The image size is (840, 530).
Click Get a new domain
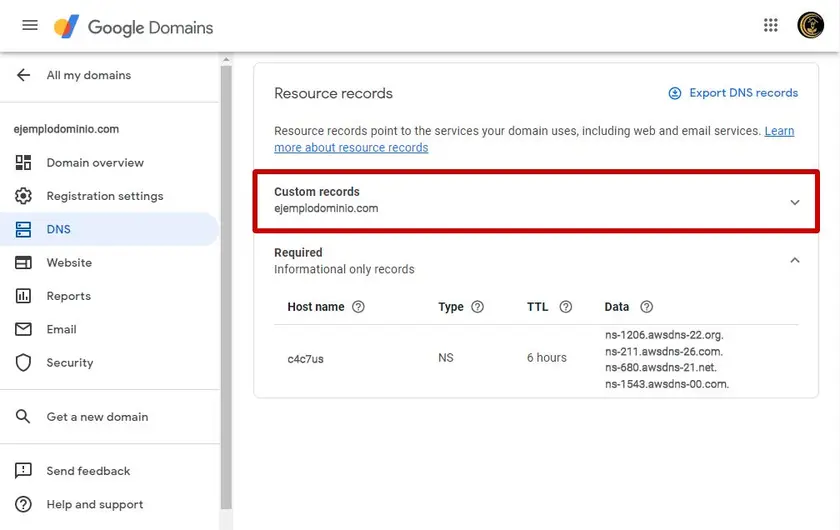click(x=98, y=416)
